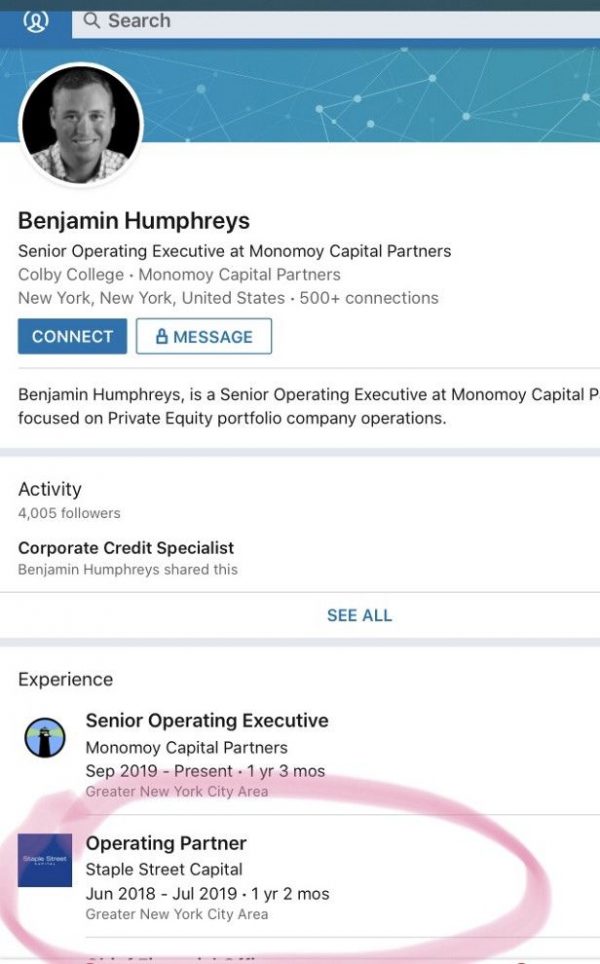Open Colby College education link
This screenshot has height=964, width=600.
[71, 274]
